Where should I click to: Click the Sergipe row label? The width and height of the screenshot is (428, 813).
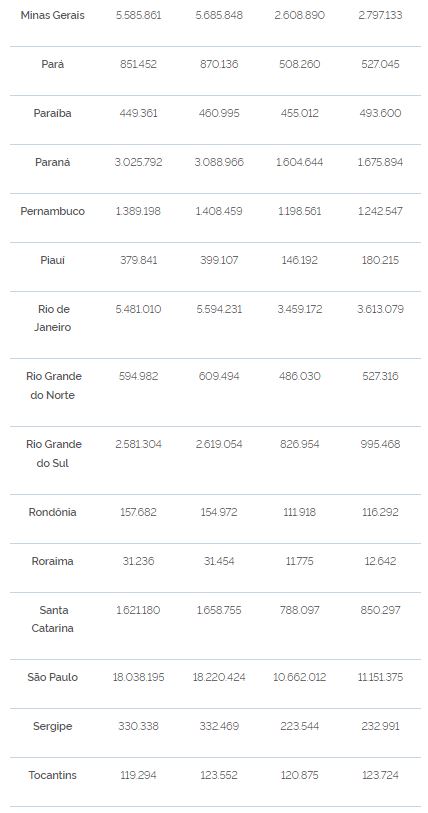coord(52,726)
